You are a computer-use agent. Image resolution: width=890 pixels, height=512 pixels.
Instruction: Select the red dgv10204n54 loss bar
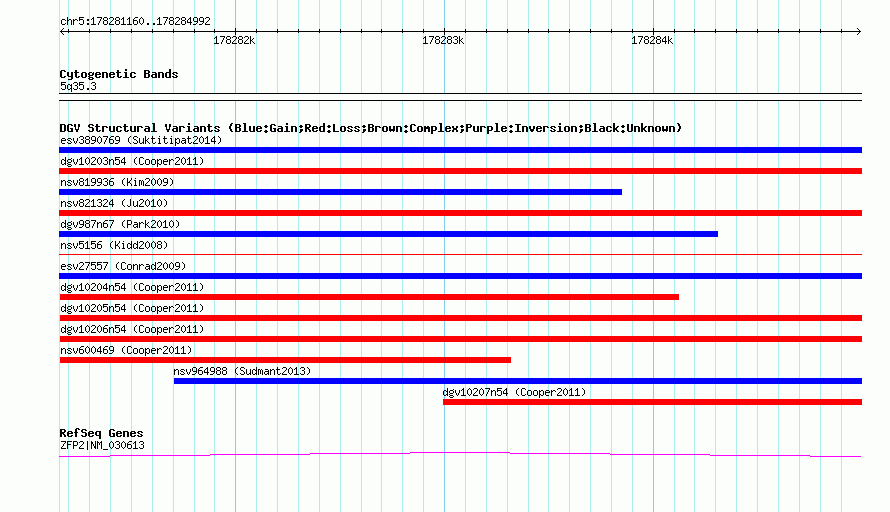point(369,297)
